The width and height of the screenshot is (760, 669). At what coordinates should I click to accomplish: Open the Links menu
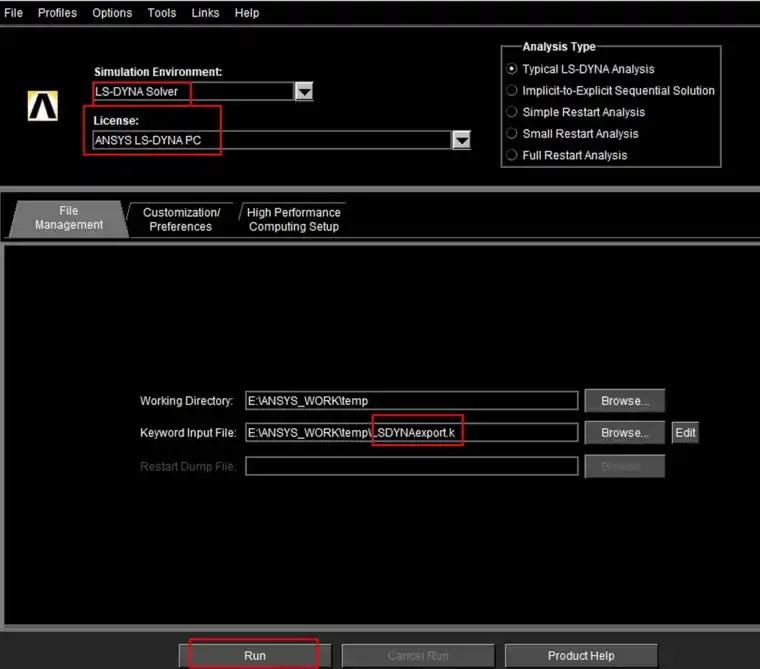(205, 13)
